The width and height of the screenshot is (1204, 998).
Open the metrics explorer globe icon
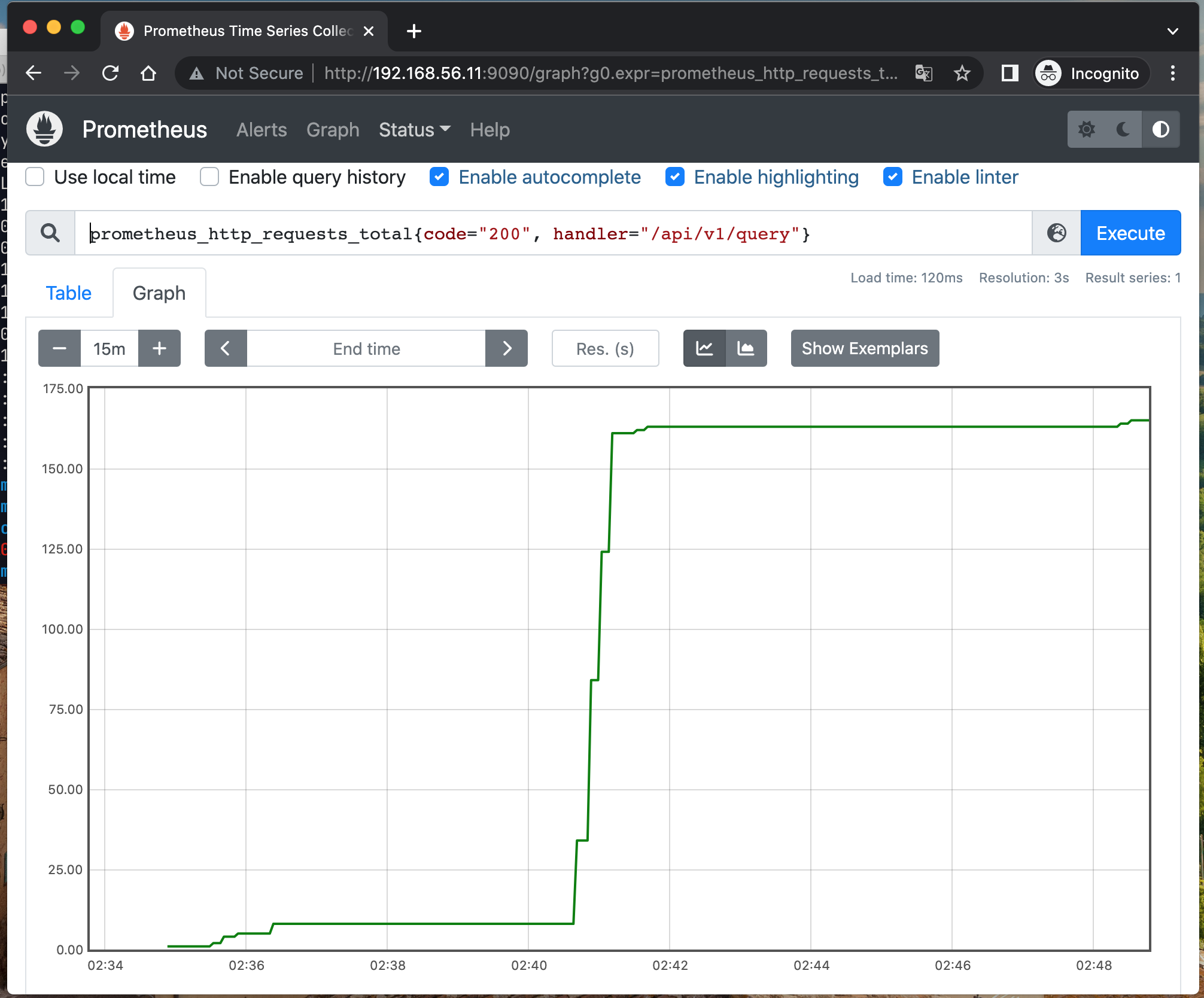click(x=1057, y=233)
